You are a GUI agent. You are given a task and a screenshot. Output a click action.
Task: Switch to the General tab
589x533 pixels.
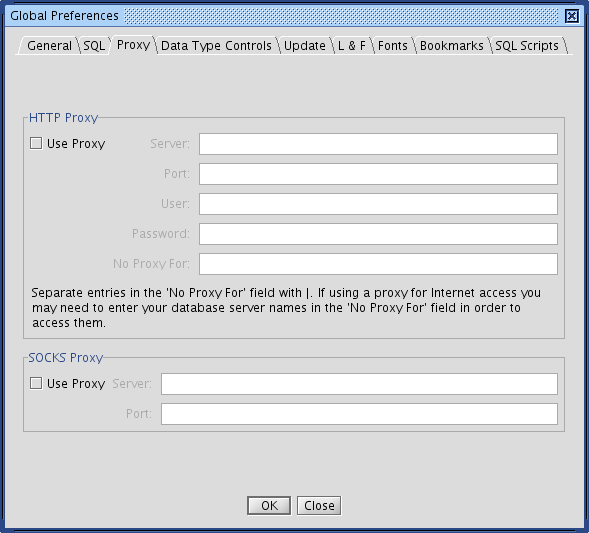(49, 46)
